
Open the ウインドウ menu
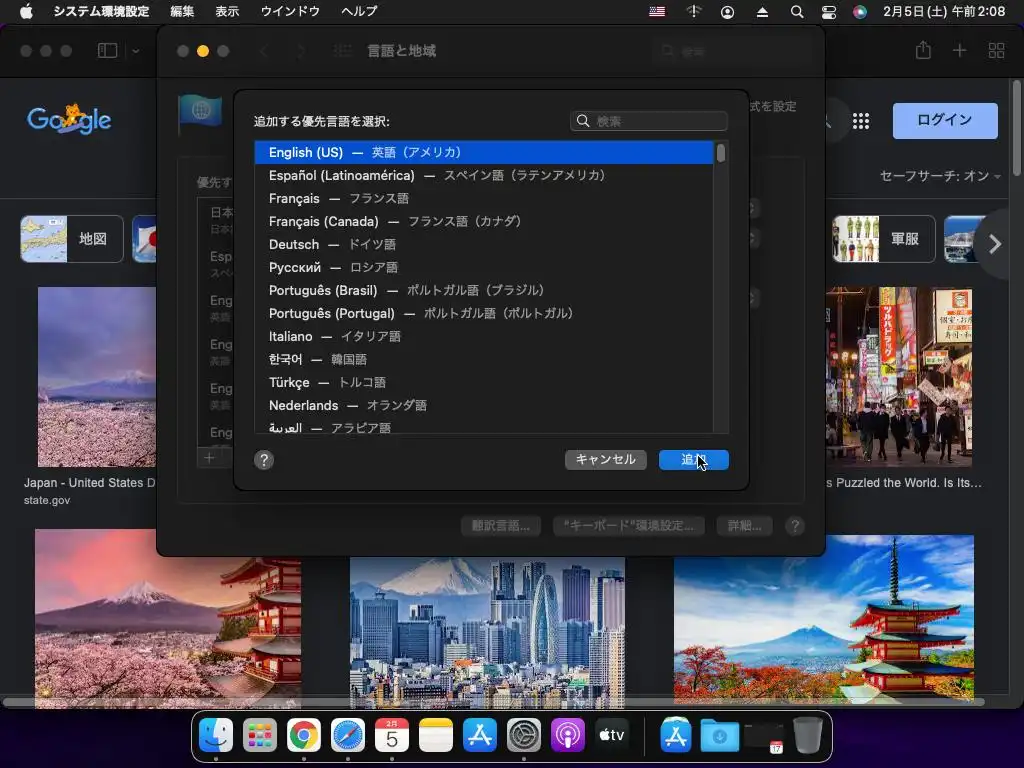pyautogui.click(x=290, y=11)
